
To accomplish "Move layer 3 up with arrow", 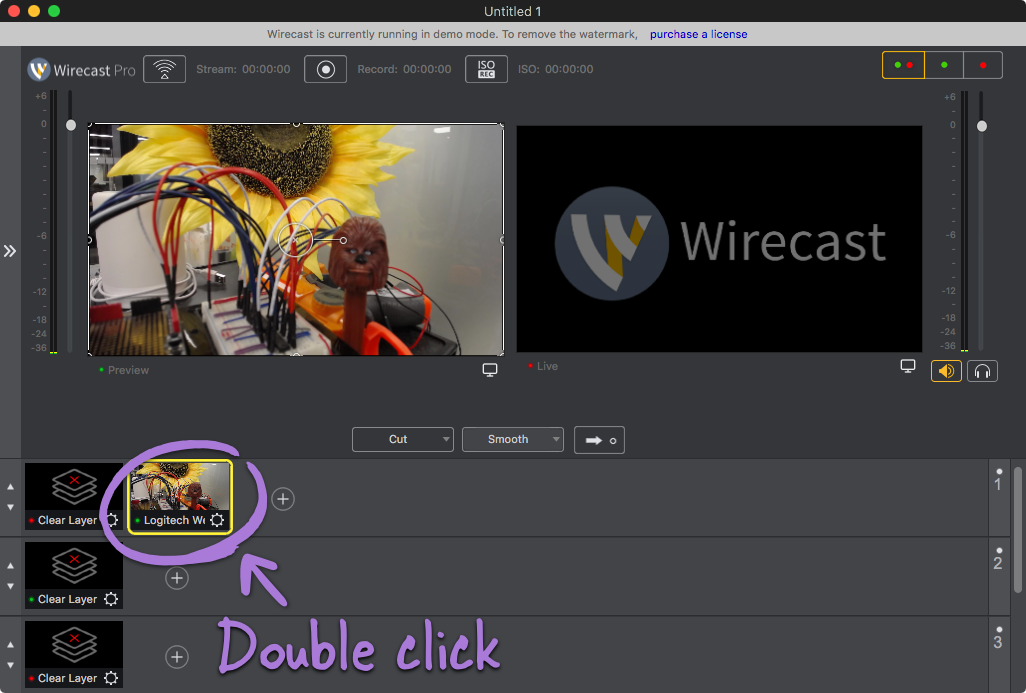I will click(10, 645).
